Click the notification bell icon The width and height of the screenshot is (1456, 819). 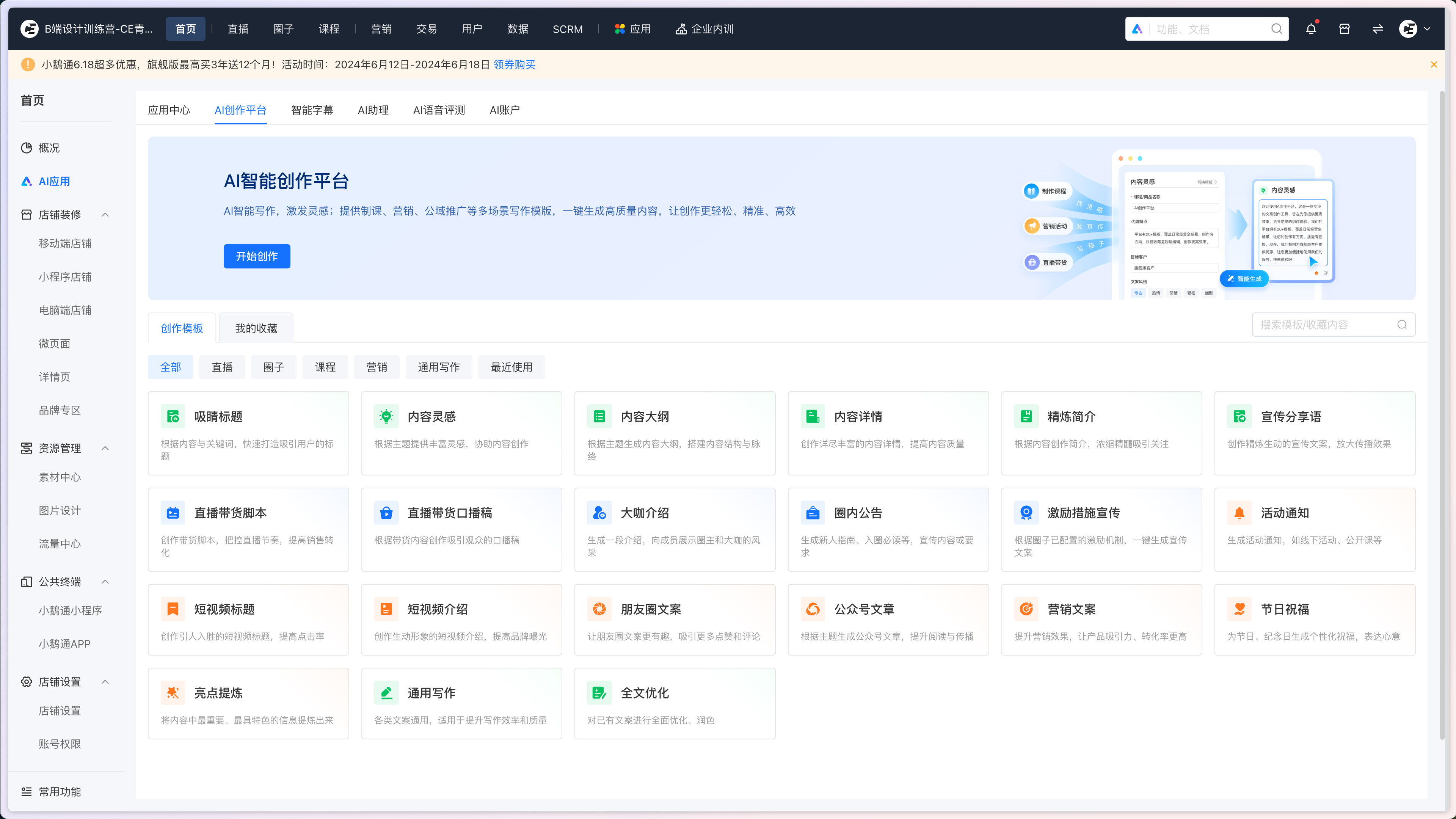pos(1311,29)
